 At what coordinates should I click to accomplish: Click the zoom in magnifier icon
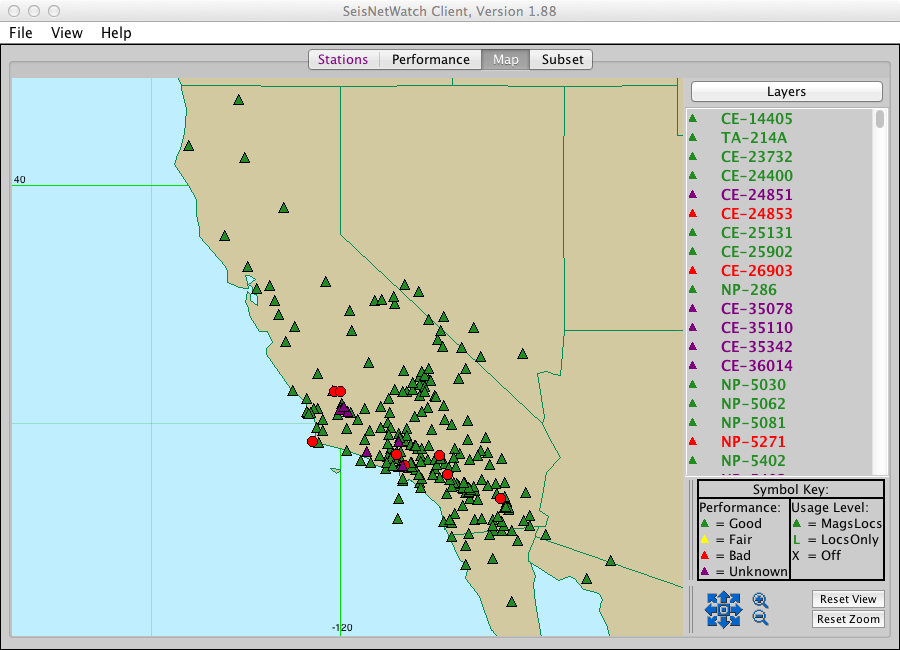click(760, 600)
